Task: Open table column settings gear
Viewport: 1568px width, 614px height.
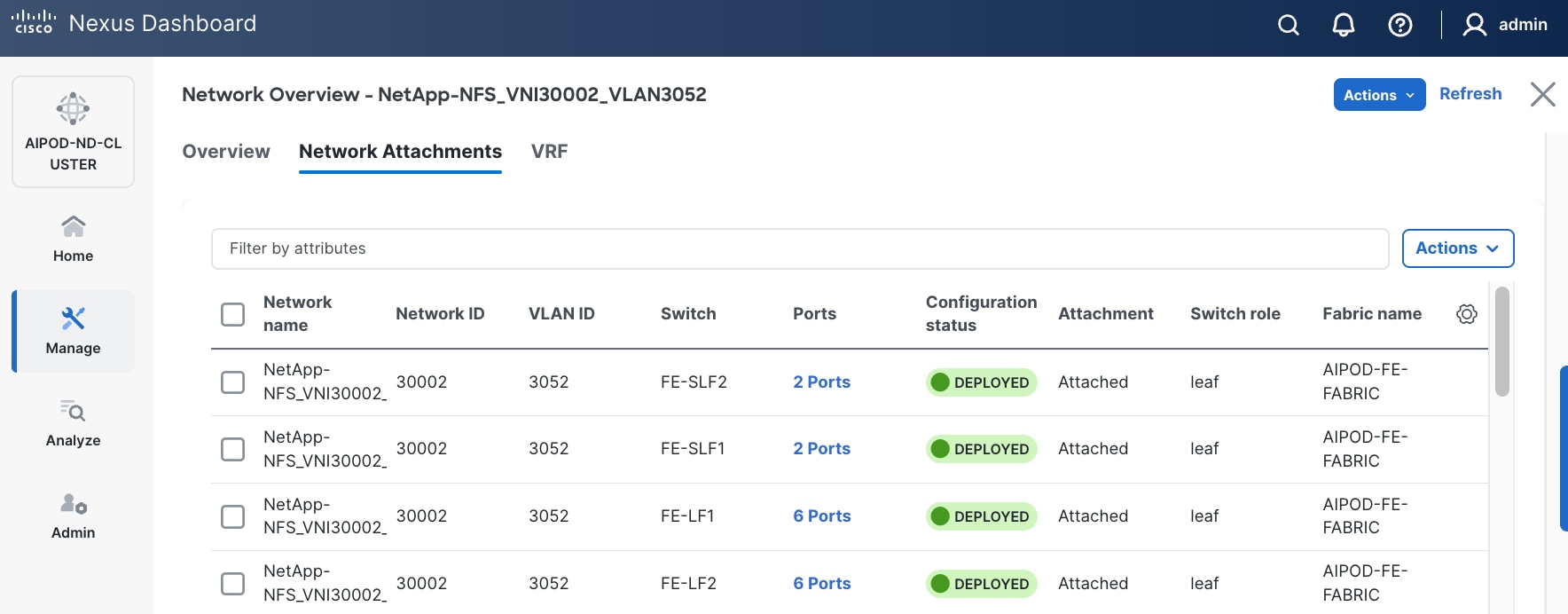Action: point(1467,314)
